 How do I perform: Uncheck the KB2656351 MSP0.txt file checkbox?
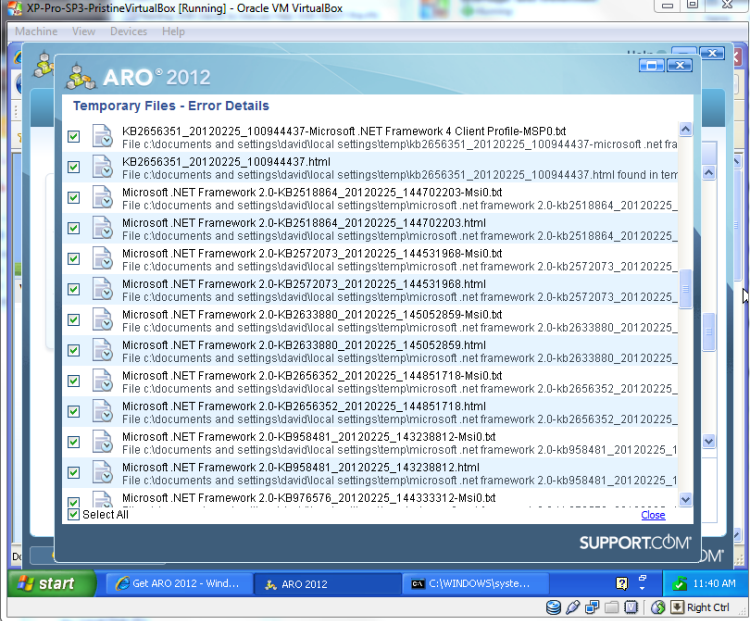pos(74,137)
